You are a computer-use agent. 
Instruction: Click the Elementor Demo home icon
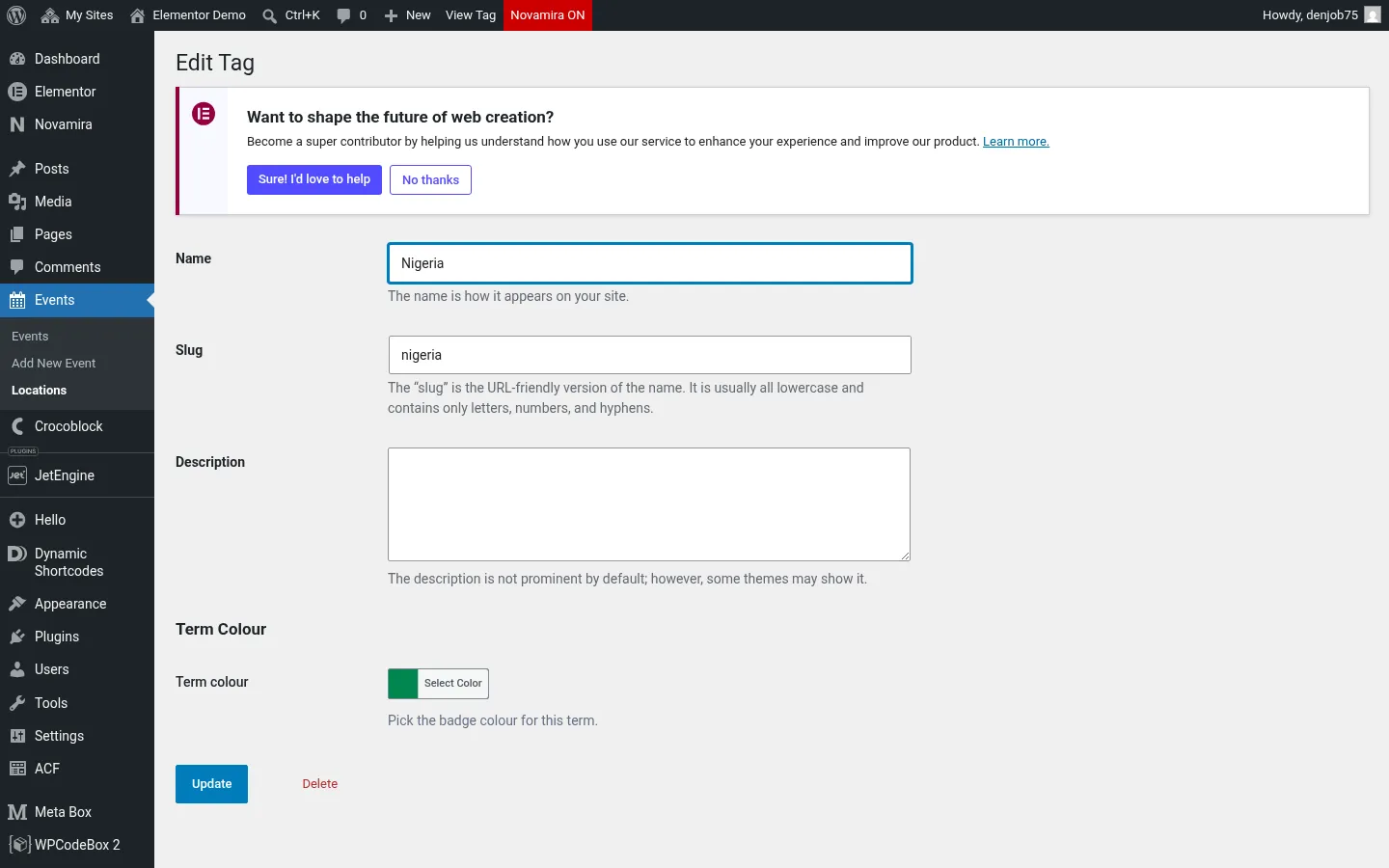pyautogui.click(x=138, y=15)
